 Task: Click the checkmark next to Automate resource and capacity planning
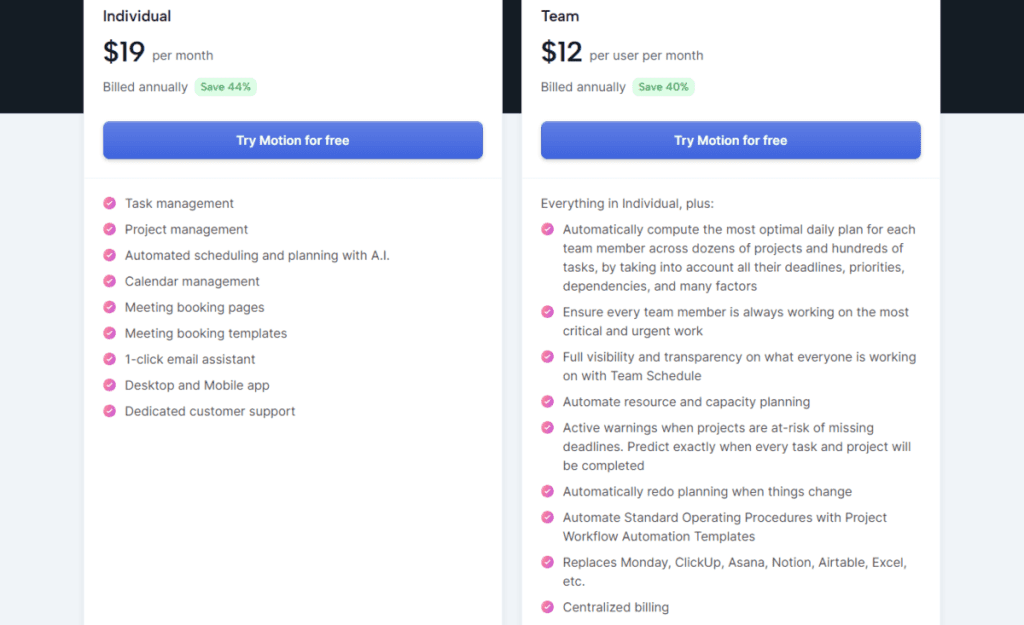(547, 402)
